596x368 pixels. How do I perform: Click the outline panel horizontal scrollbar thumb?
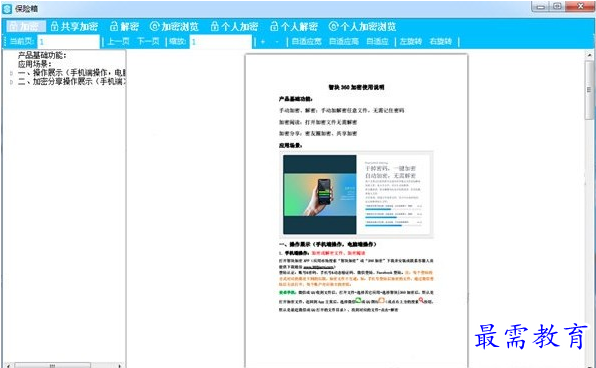click(52, 365)
